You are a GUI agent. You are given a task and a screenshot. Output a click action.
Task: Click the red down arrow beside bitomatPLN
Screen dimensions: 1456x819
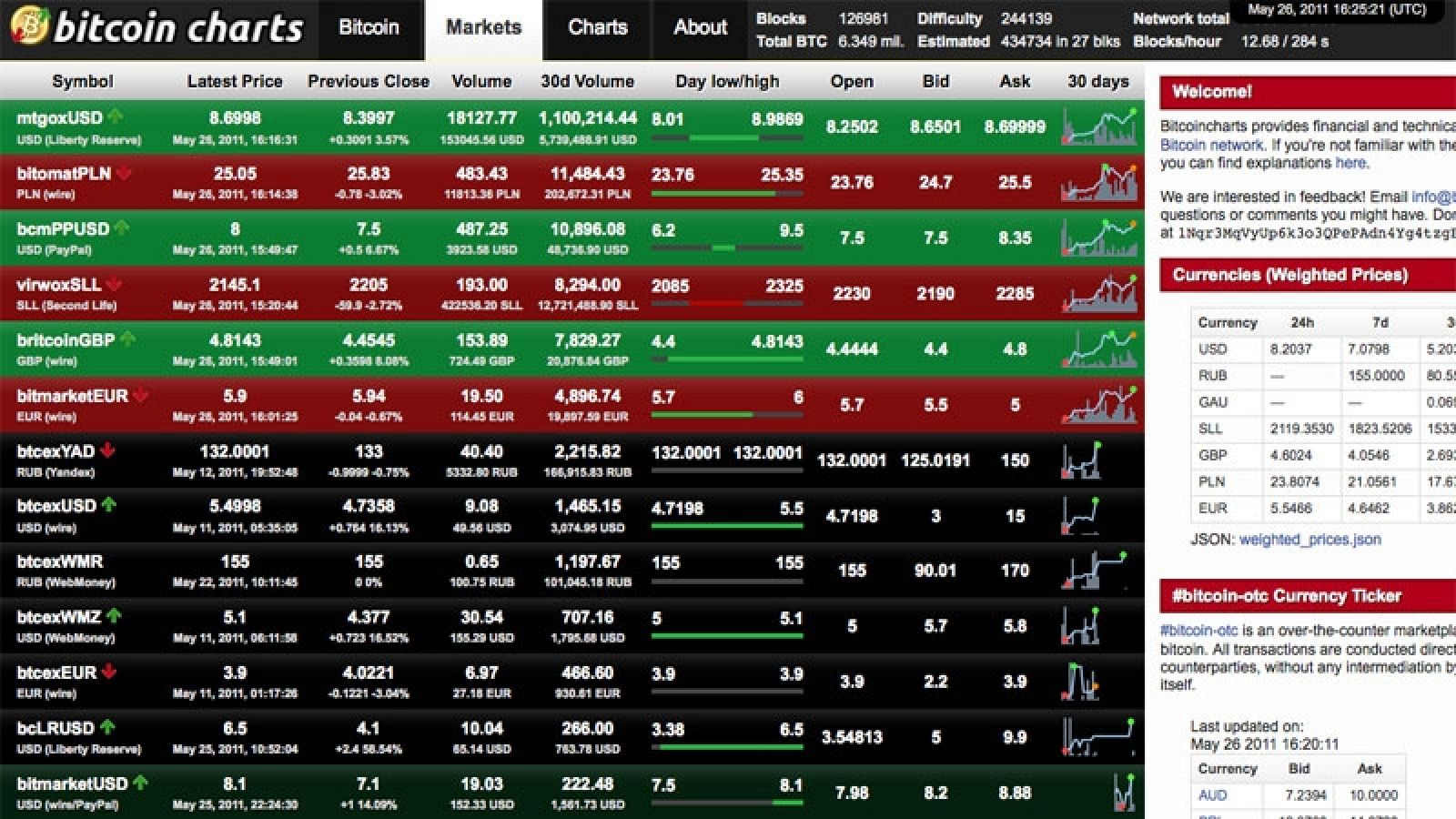point(124,173)
